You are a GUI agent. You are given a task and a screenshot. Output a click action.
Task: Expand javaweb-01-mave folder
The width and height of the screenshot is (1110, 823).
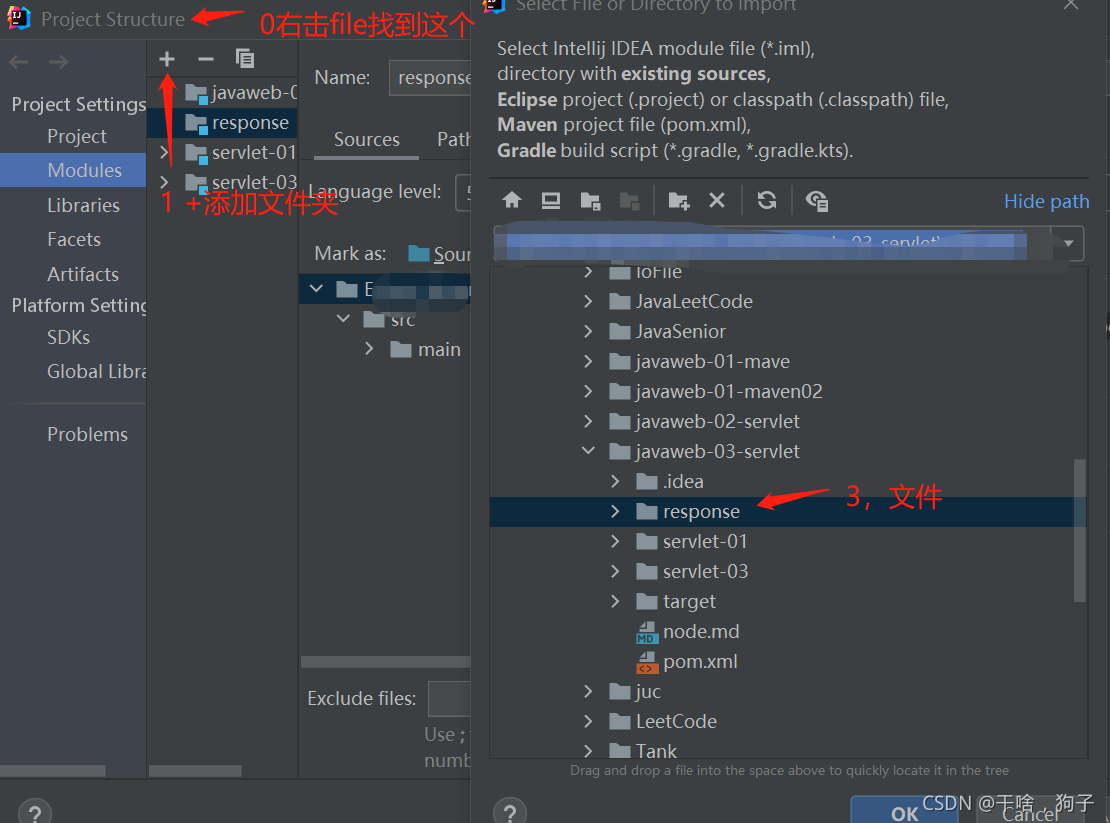pyautogui.click(x=588, y=362)
